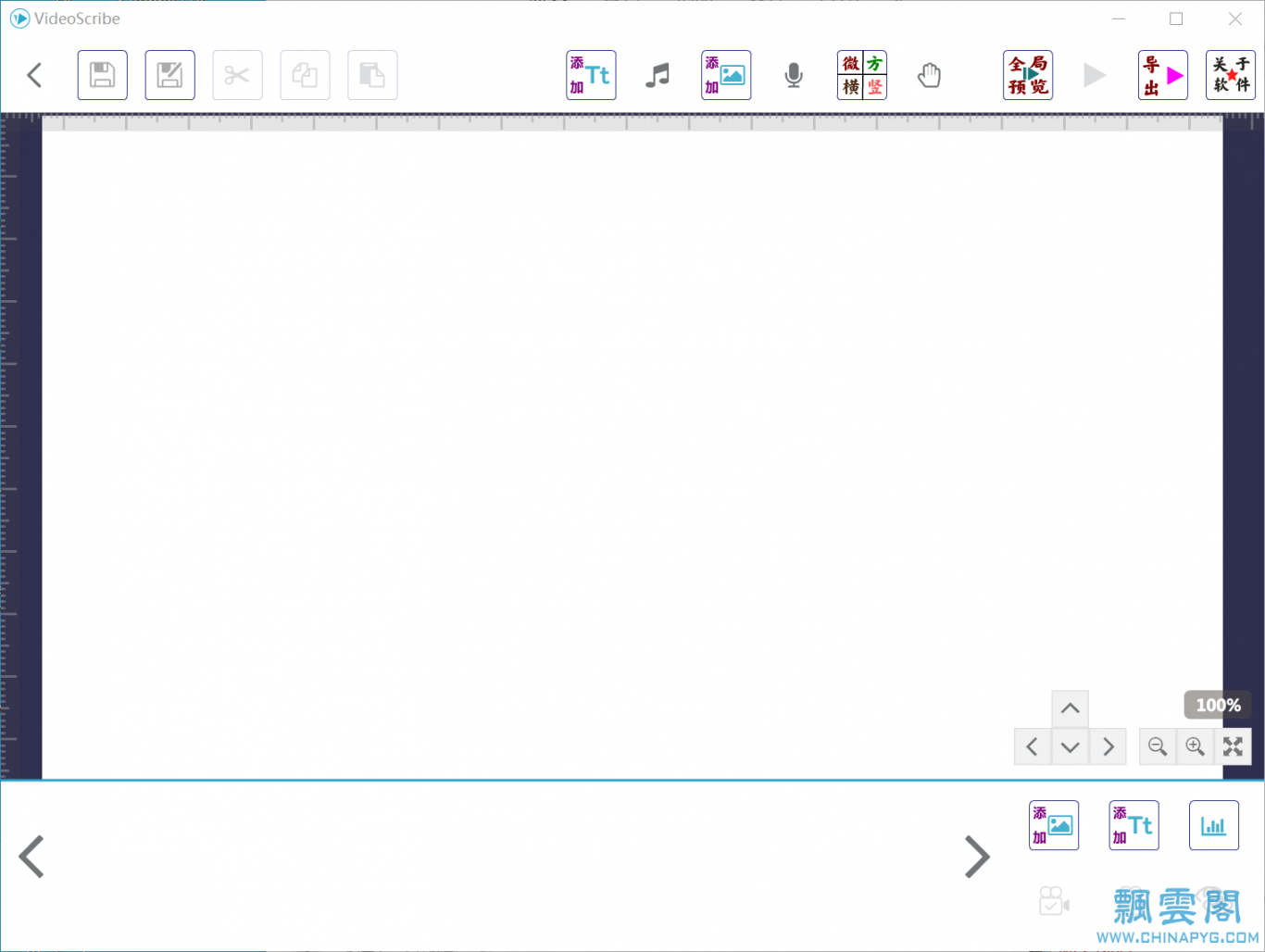The width and height of the screenshot is (1265, 952).
Task: Open the 微方横竖 canvas layout icon
Action: tap(862, 75)
